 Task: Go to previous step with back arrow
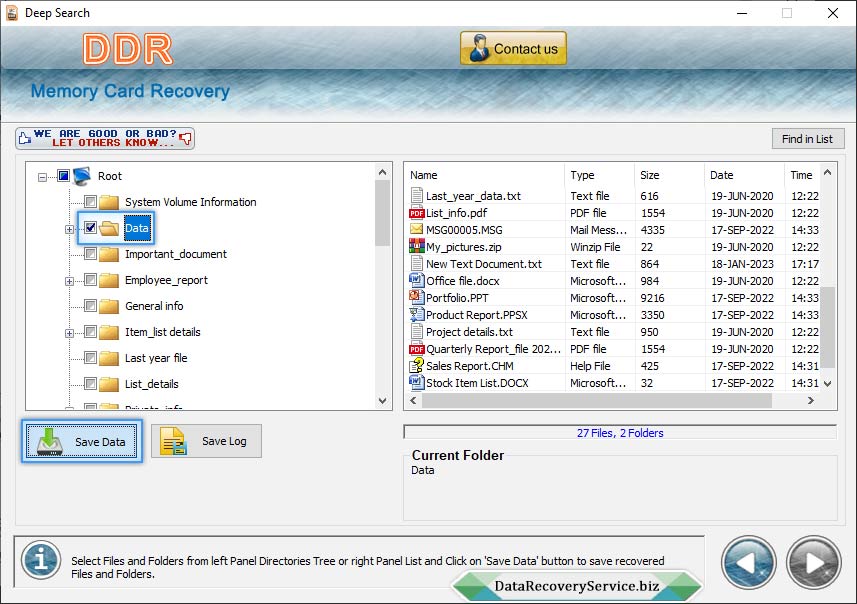748,563
